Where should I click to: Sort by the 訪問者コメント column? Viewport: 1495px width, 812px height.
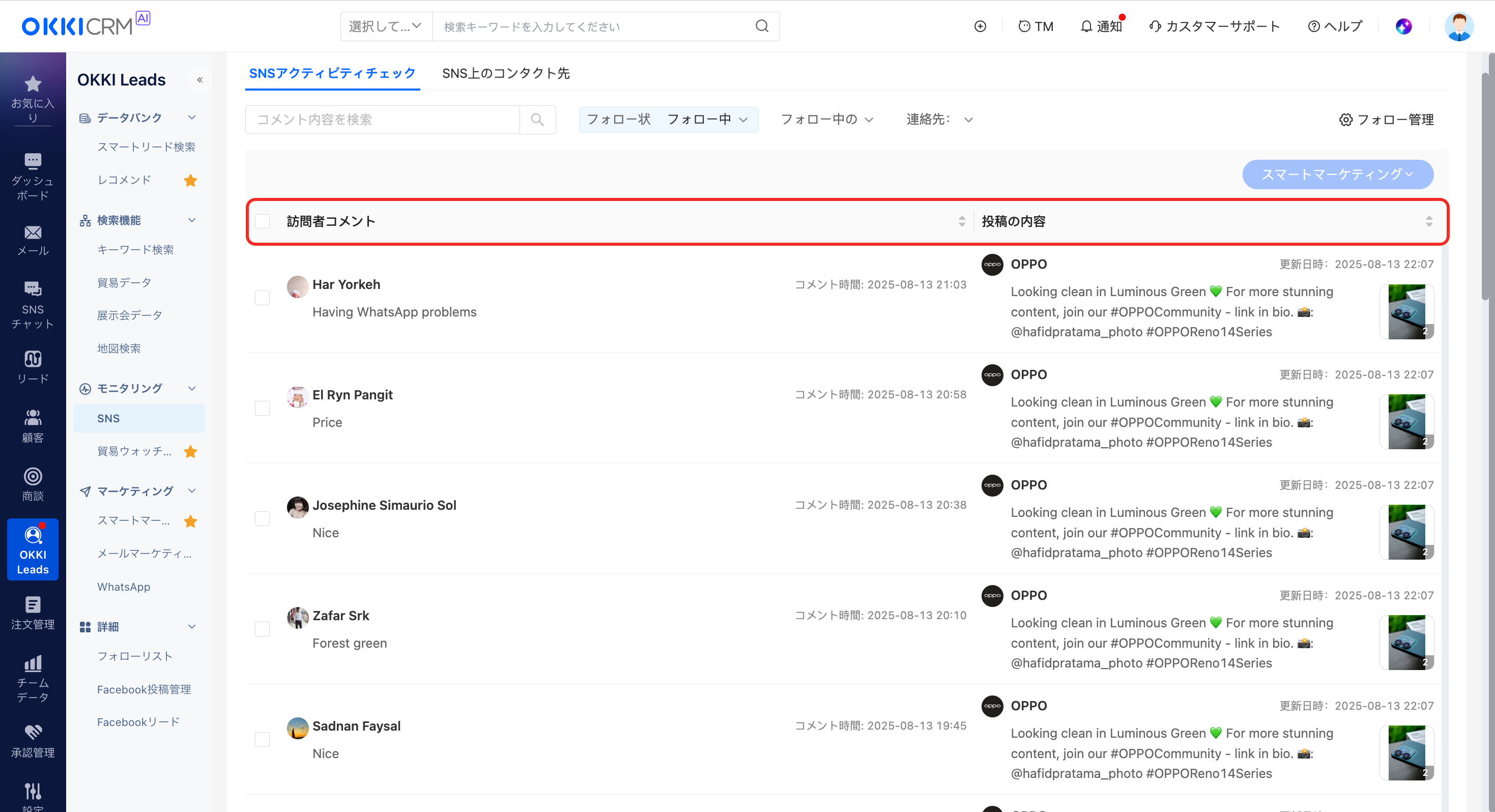click(962, 221)
